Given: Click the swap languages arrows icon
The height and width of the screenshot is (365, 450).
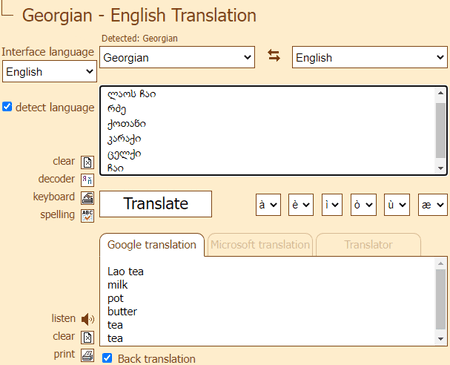Looking at the screenshot, I should [x=274, y=56].
